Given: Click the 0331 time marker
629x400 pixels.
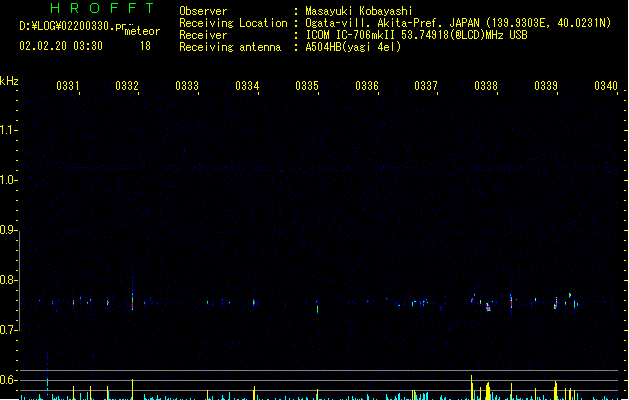Looking at the screenshot, I should tap(68, 86).
